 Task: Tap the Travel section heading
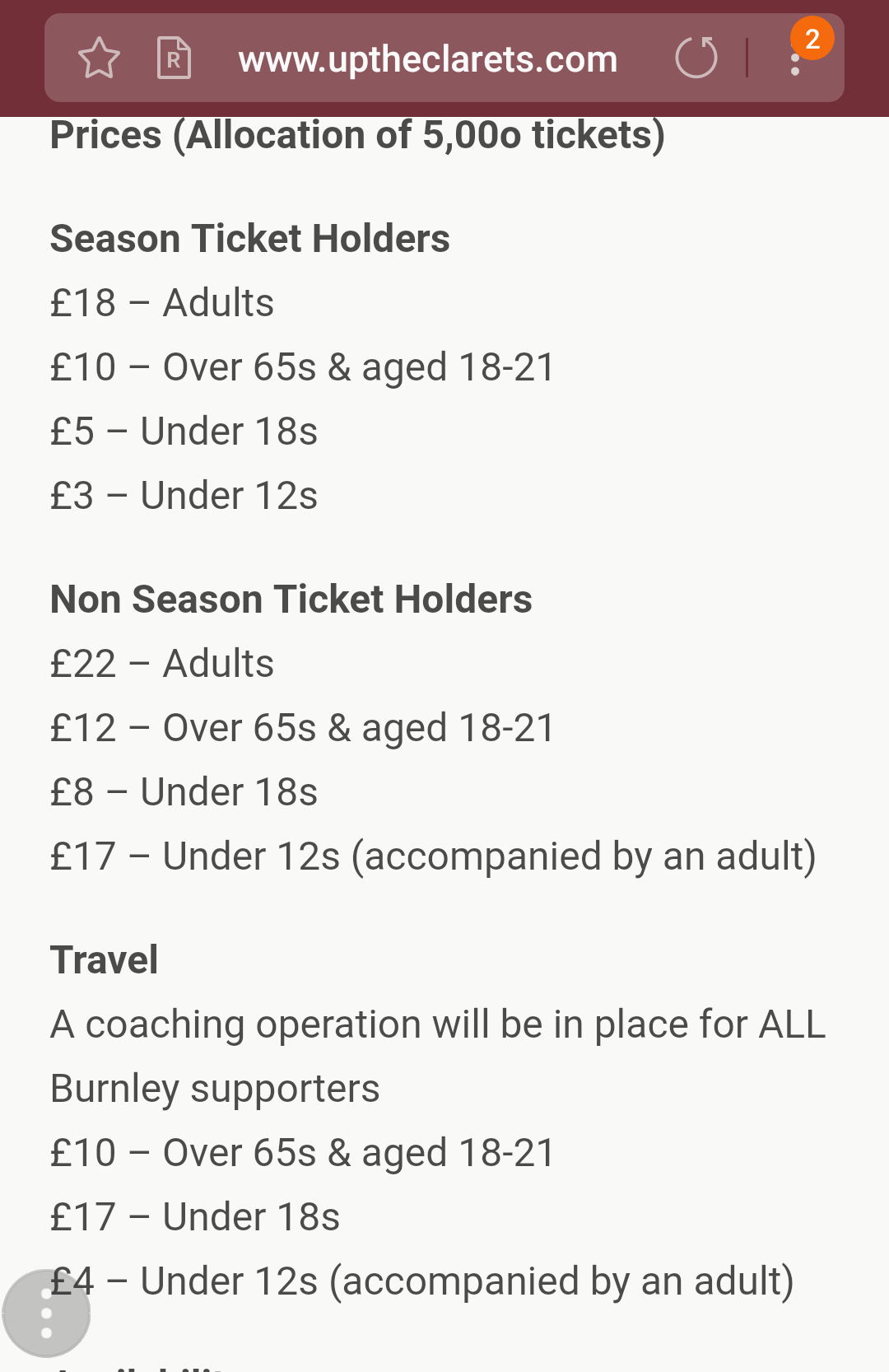pos(105,960)
